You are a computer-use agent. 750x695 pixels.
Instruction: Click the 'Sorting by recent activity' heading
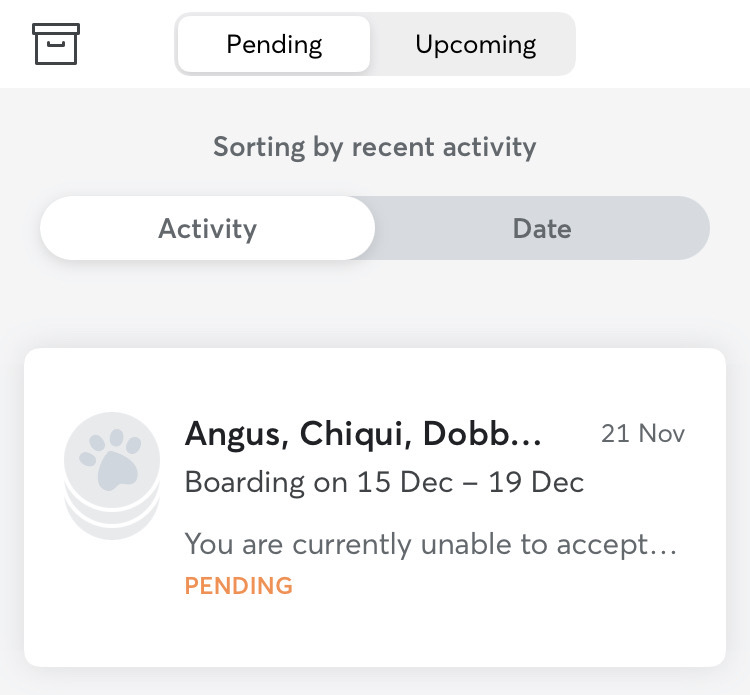(375, 146)
